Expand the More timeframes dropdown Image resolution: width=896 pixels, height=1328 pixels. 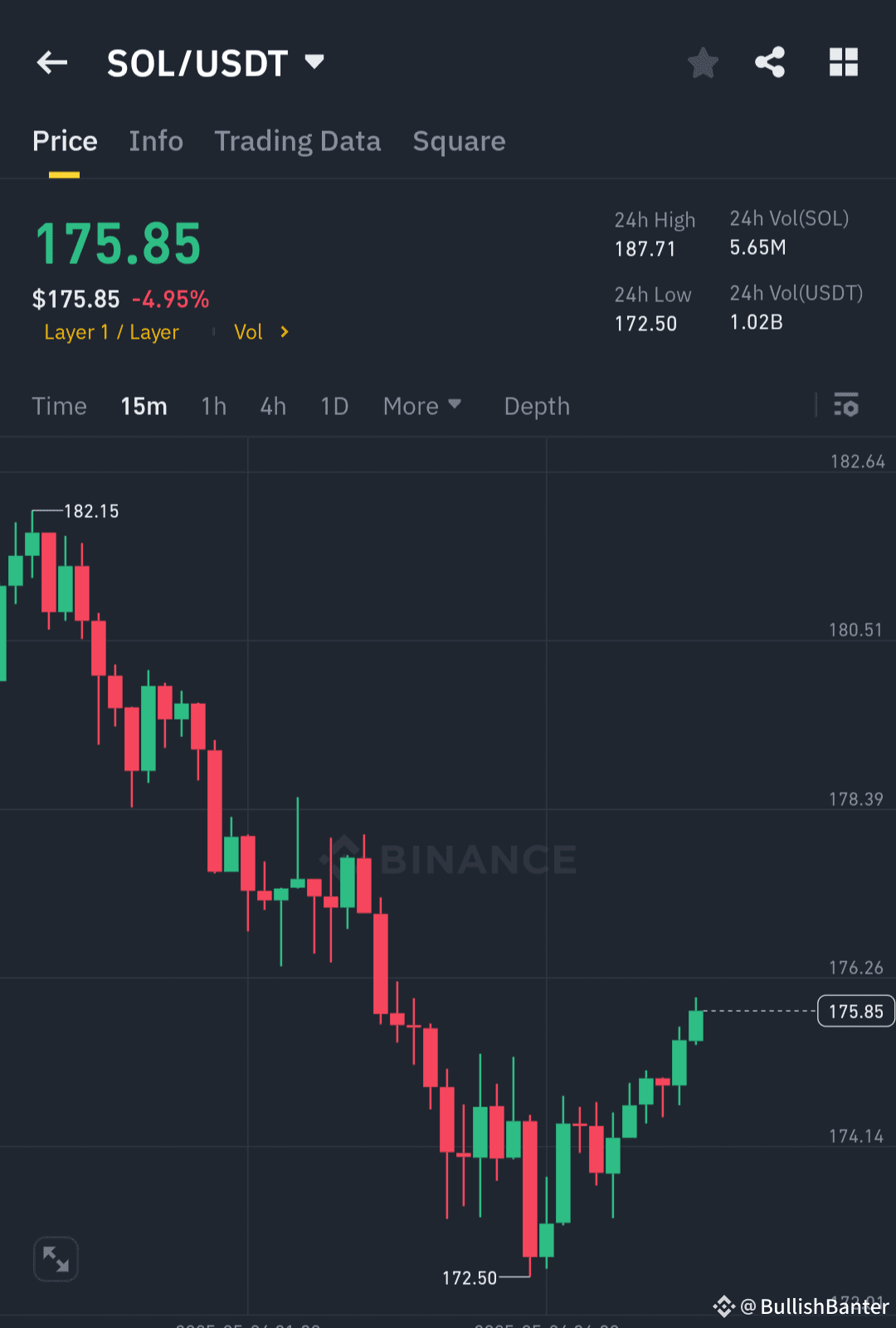coord(422,406)
